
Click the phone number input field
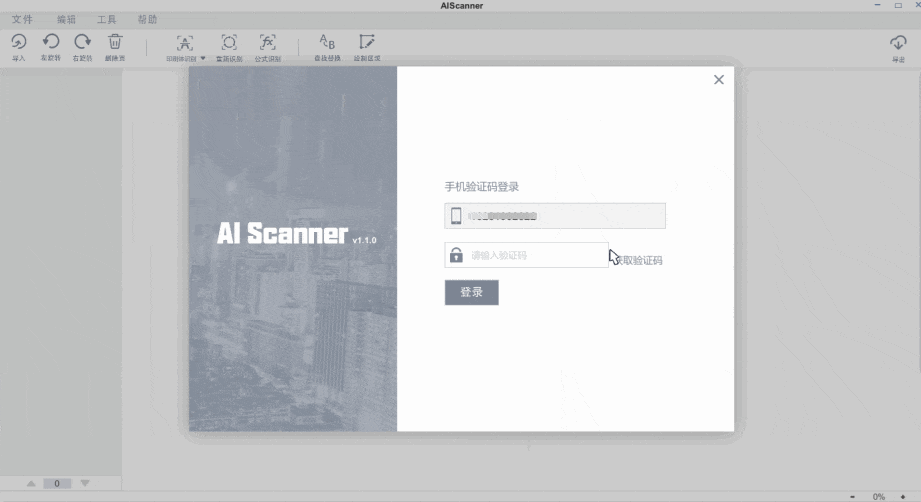pos(555,216)
